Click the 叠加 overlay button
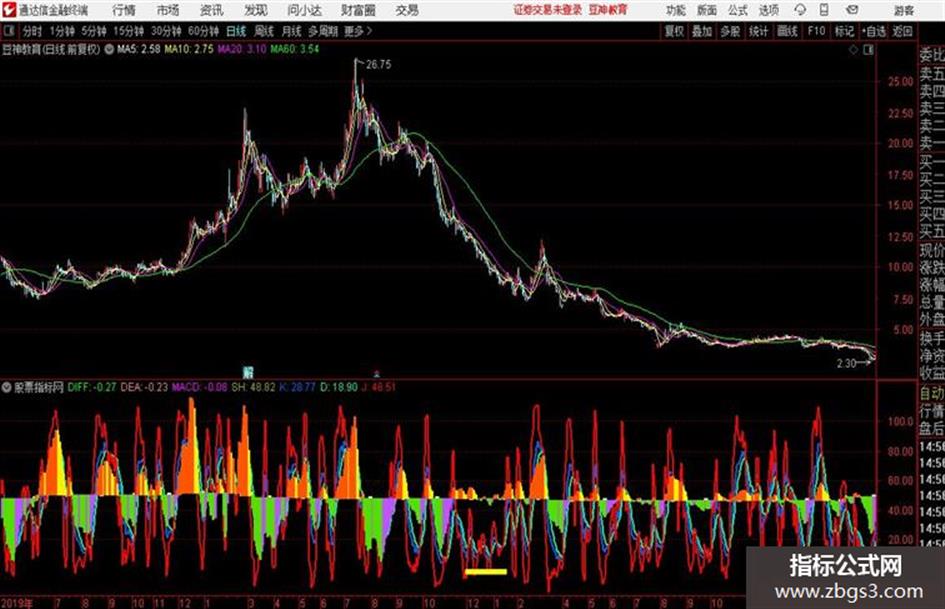945x609 pixels. pyautogui.click(x=702, y=31)
